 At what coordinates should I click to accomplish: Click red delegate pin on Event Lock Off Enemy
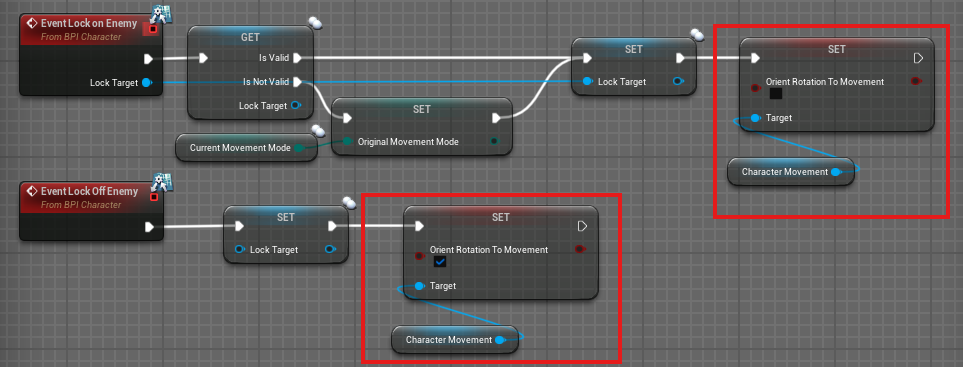coord(154,197)
